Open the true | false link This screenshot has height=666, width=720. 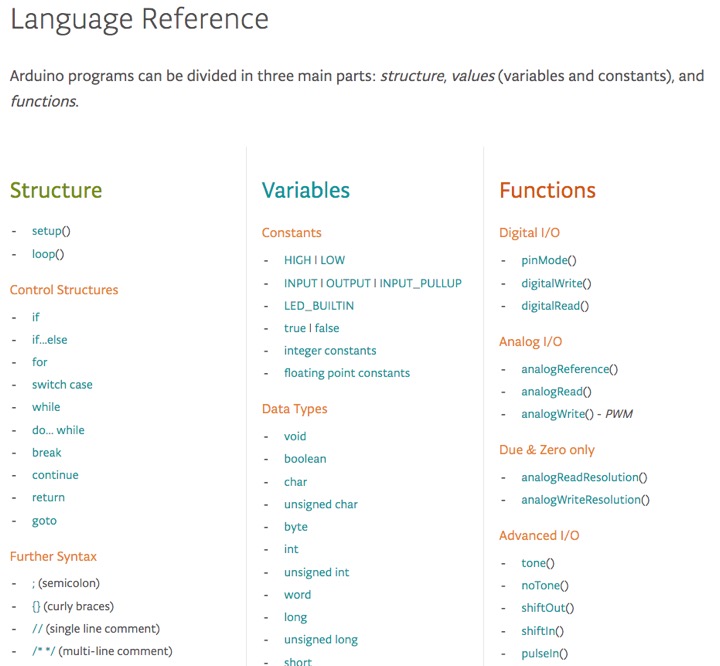coord(311,328)
